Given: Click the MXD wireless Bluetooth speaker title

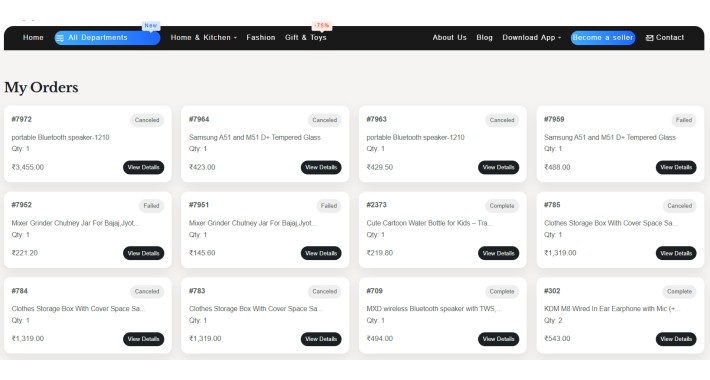Looking at the screenshot, I should click(x=434, y=308).
